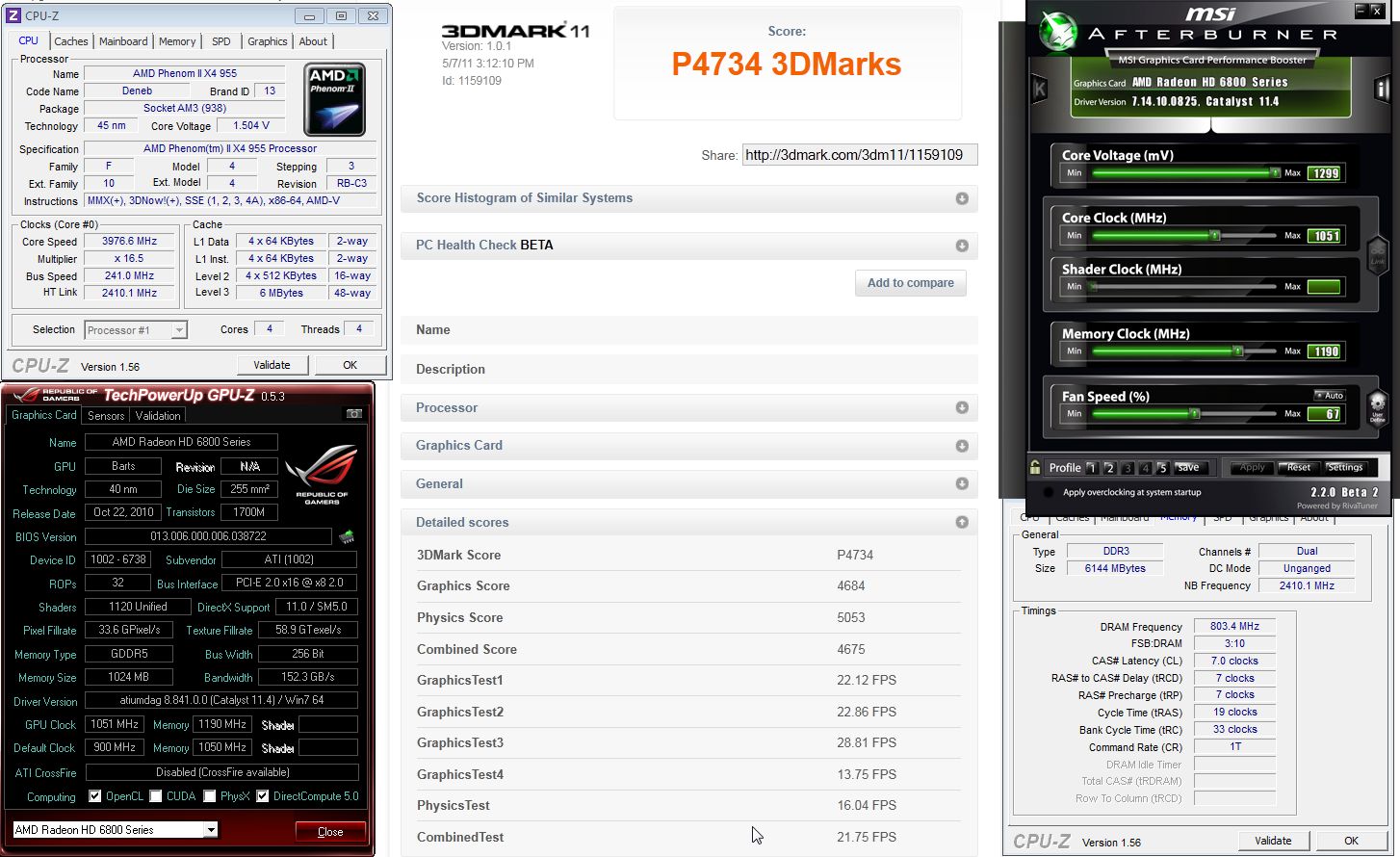The image size is (1400, 857).
Task: Click the CPU-Z title bar Z icon
Action: pos(13,14)
